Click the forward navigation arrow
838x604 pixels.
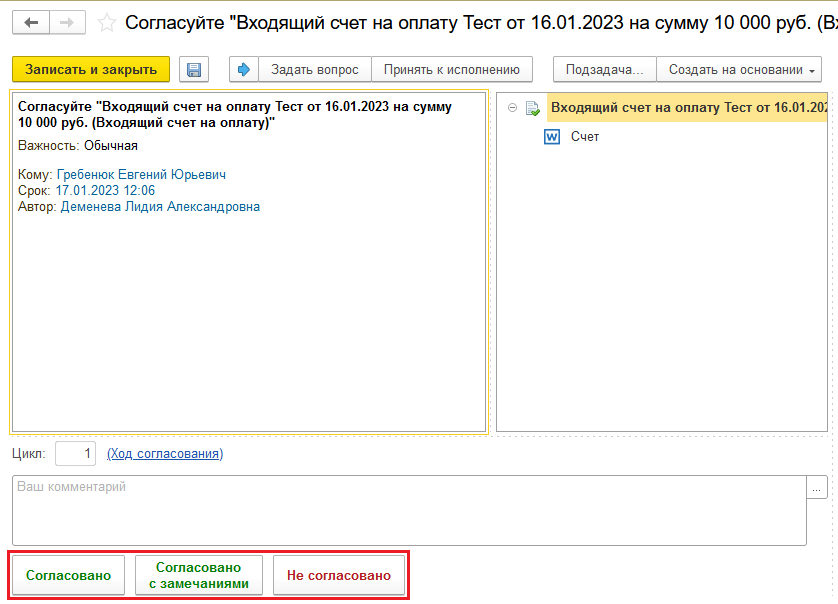click(x=66, y=23)
